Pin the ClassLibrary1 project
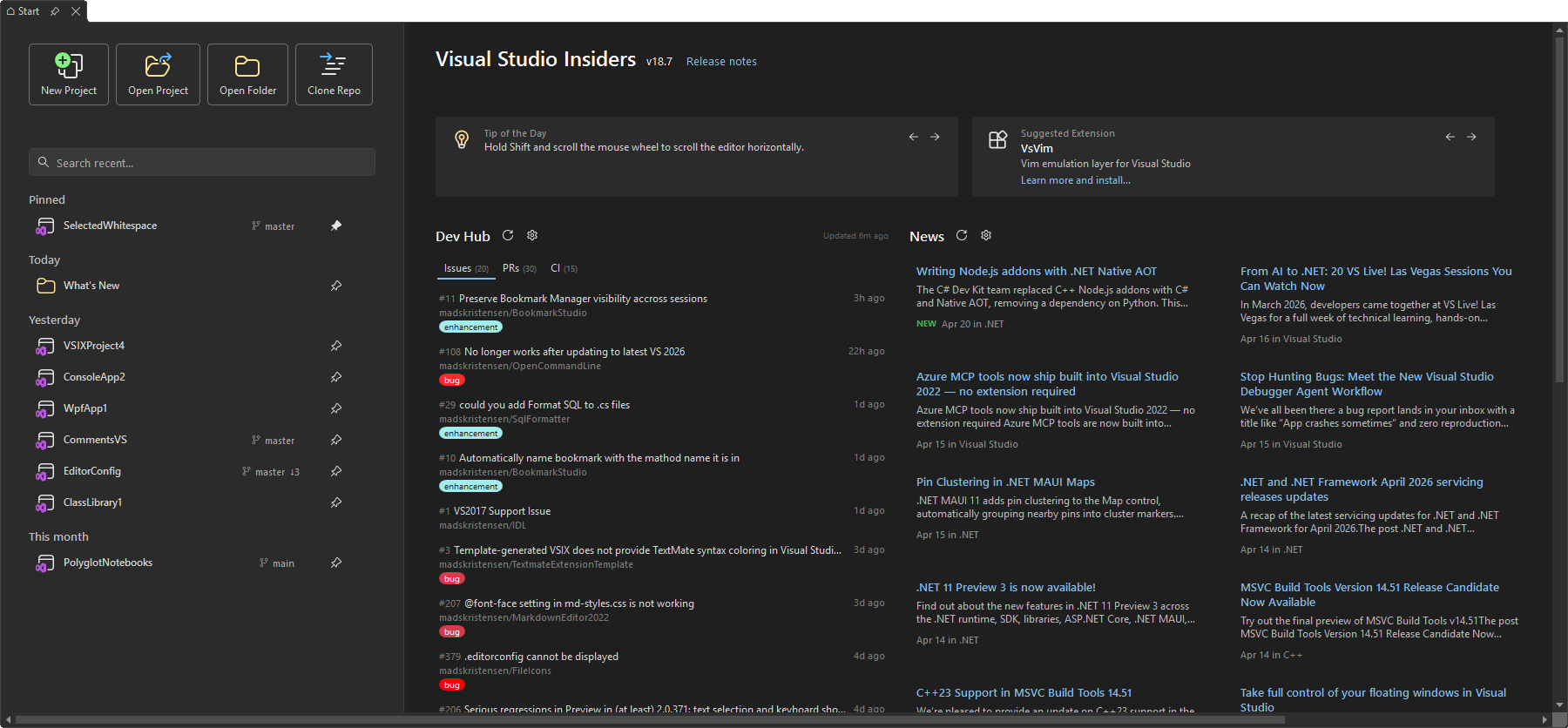Screen dimensions: 1568x728 point(336,502)
